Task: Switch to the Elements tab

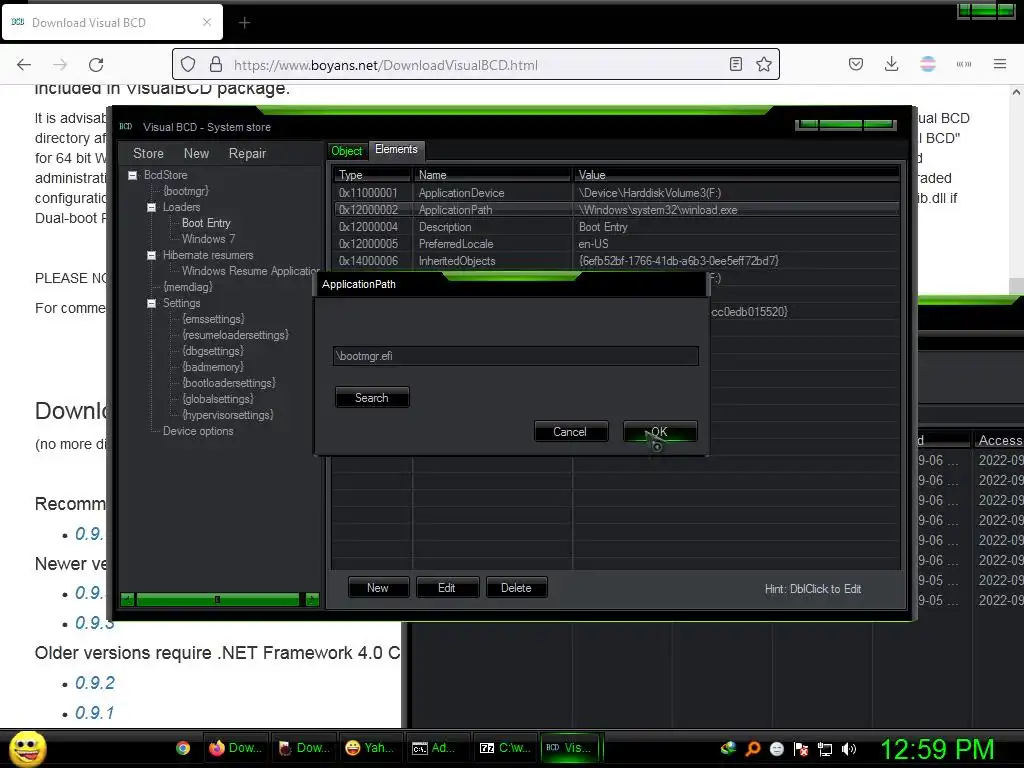Action: tap(396, 150)
